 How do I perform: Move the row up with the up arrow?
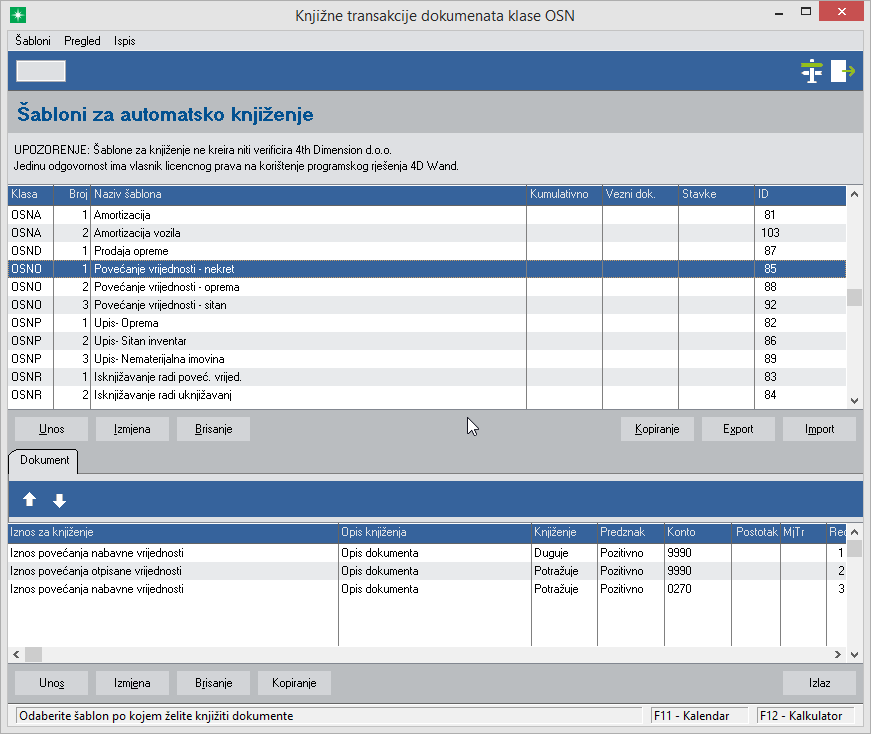coord(29,500)
